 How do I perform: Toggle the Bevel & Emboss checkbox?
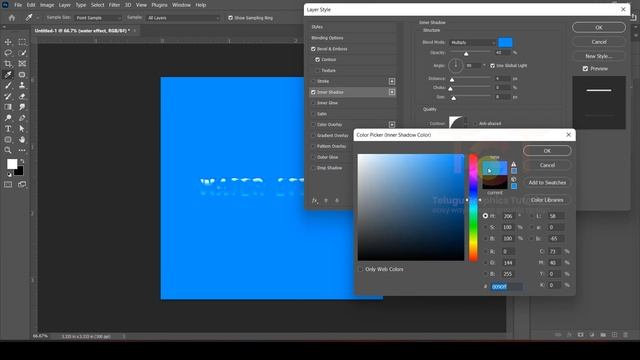click(x=313, y=49)
